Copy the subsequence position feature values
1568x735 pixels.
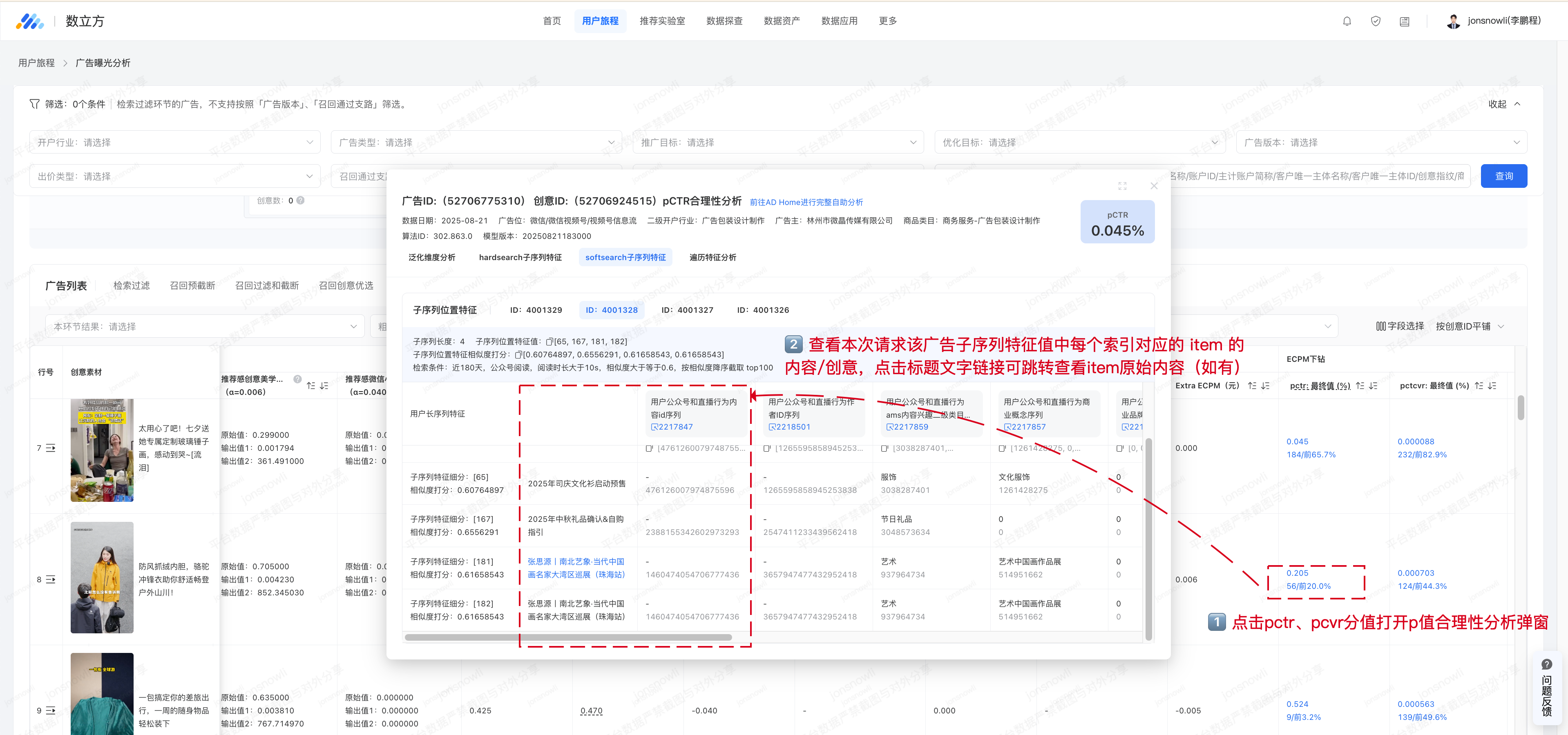549,342
